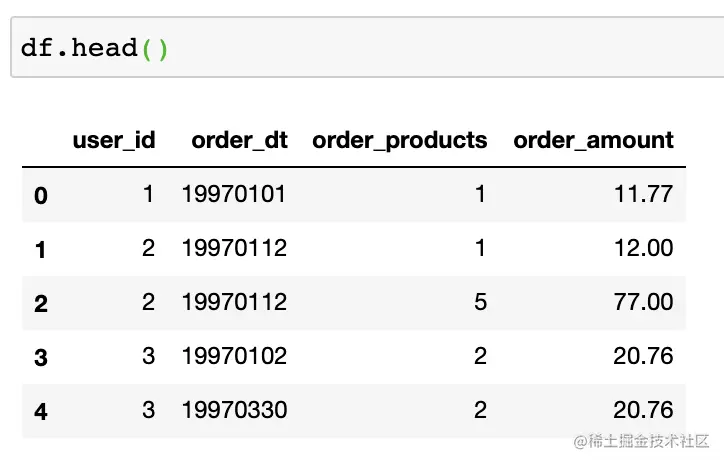The height and width of the screenshot is (464, 724).
Task: Select the order_dt column header
Action: 239,140
